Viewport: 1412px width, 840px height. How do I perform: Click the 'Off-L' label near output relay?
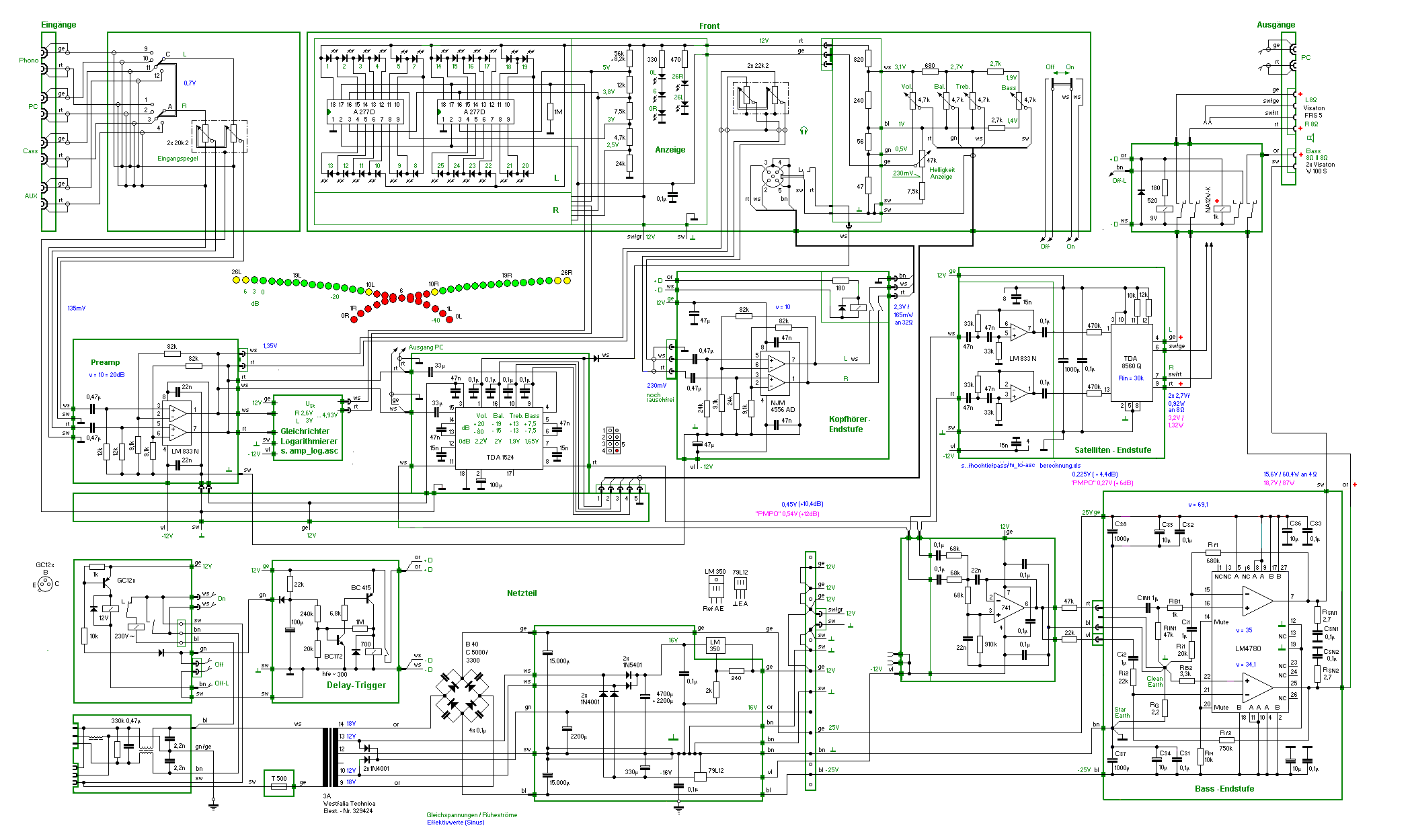pyautogui.click(x=1119, y=180)
